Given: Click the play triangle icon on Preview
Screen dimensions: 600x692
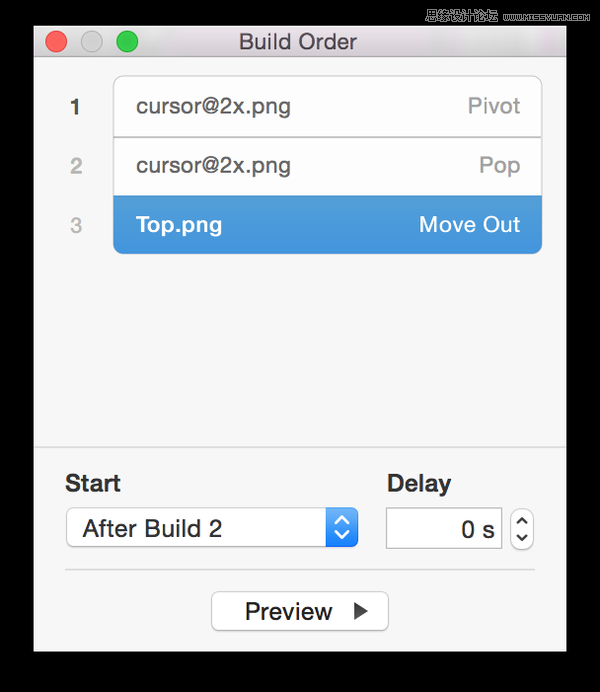Looking at the screenshot, I should pos(360,611).
